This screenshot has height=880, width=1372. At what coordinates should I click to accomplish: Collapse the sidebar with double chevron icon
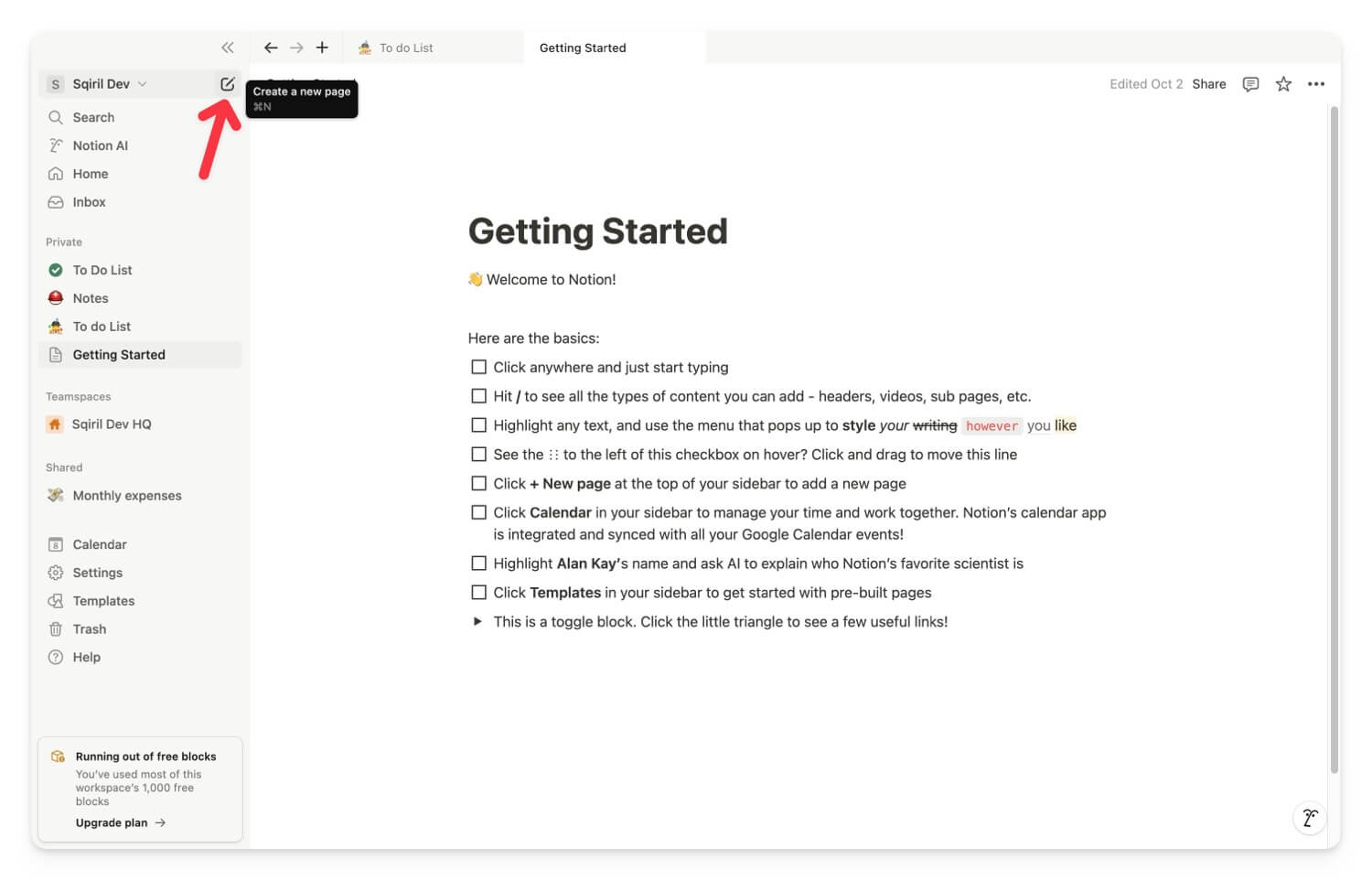coord(227,48)
